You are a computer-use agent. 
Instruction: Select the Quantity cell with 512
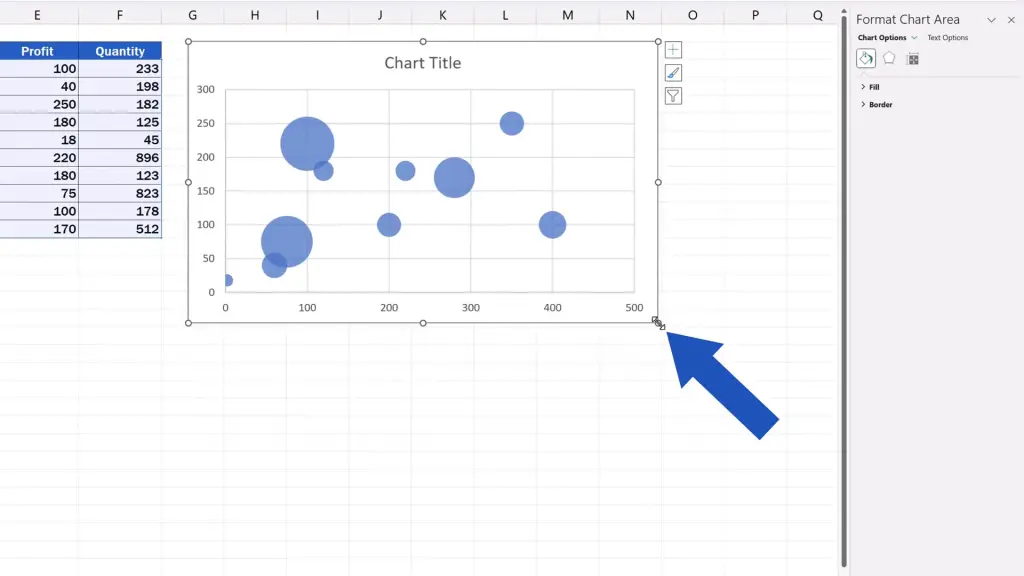click(x=120, y=229)
